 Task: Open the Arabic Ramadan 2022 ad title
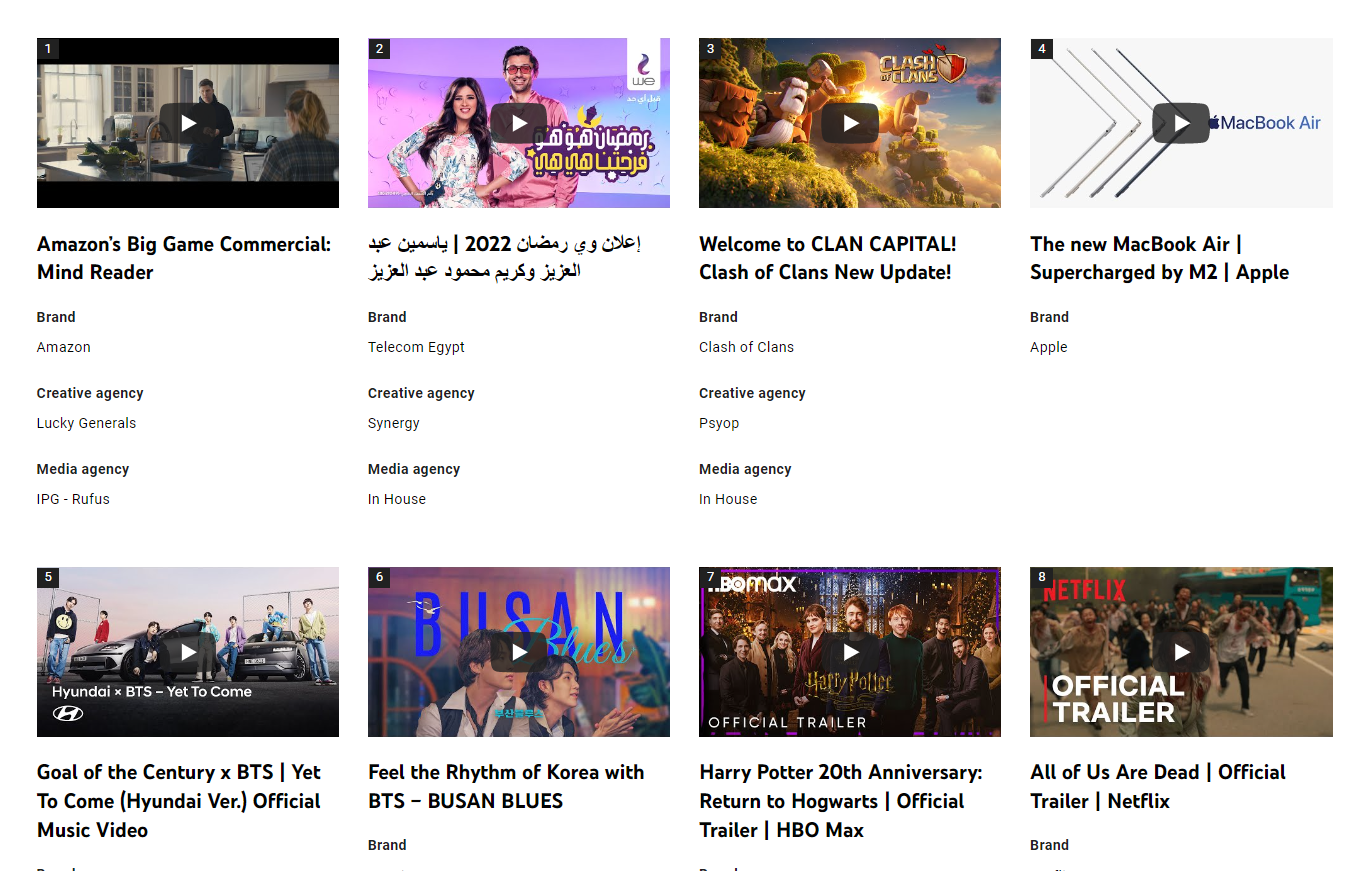[504, 258]
